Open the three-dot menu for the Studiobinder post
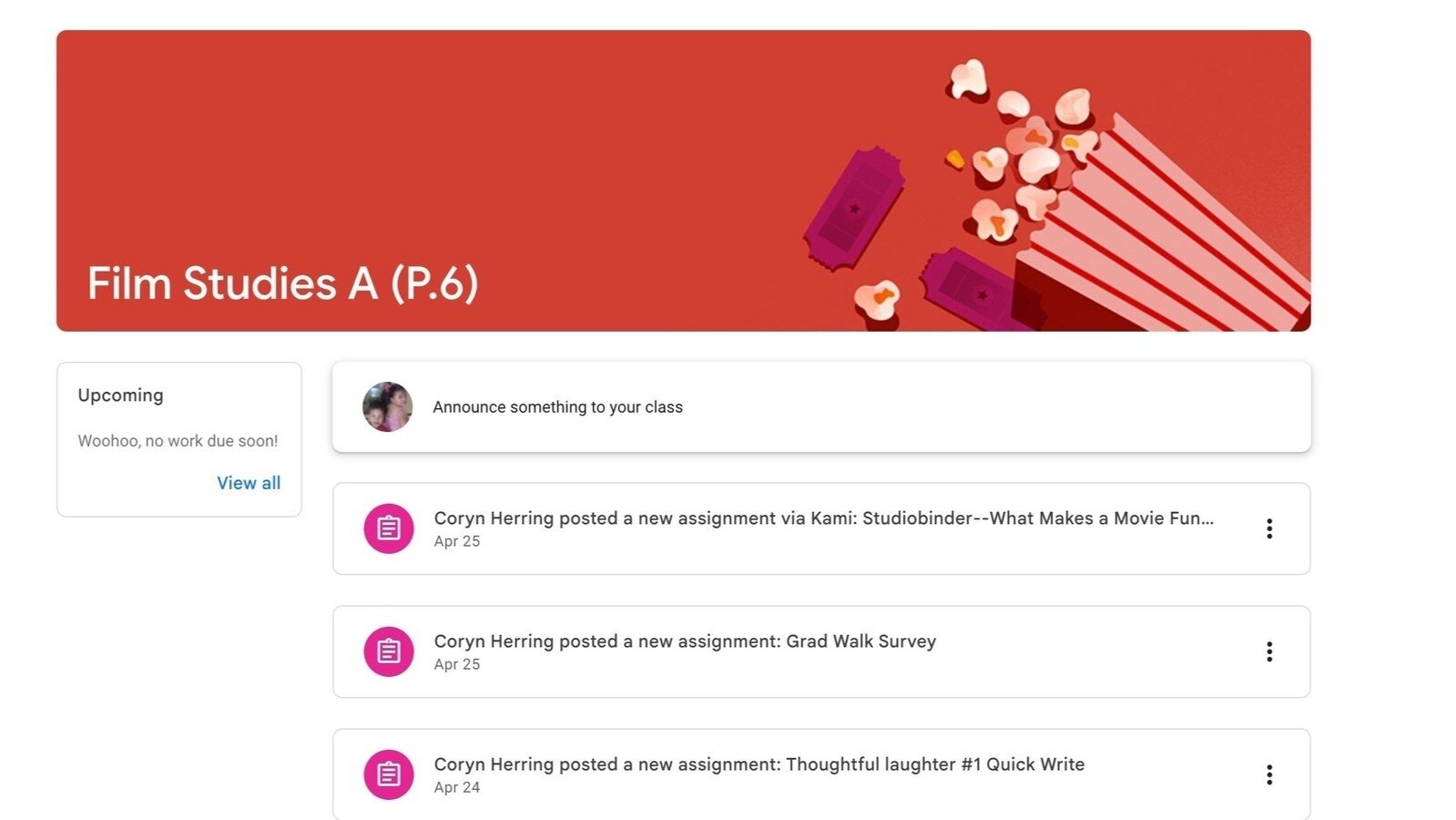Screen dimensions: 1456x820 [1268, 528]
